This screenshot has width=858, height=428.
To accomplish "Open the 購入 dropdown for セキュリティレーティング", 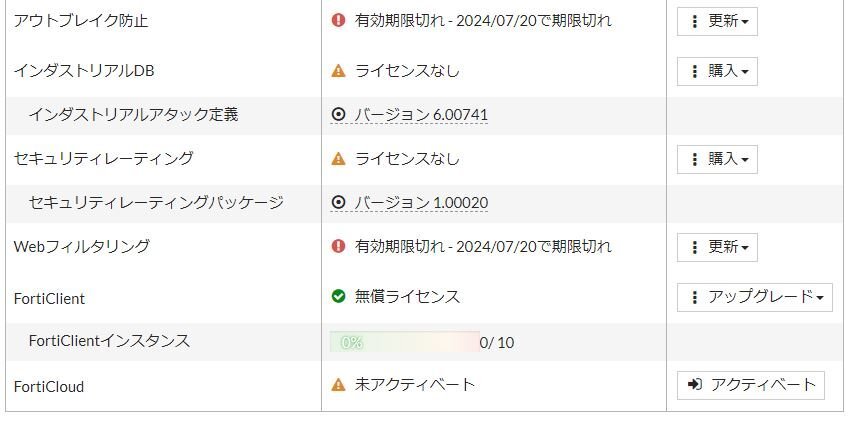I will pos(717,159).
